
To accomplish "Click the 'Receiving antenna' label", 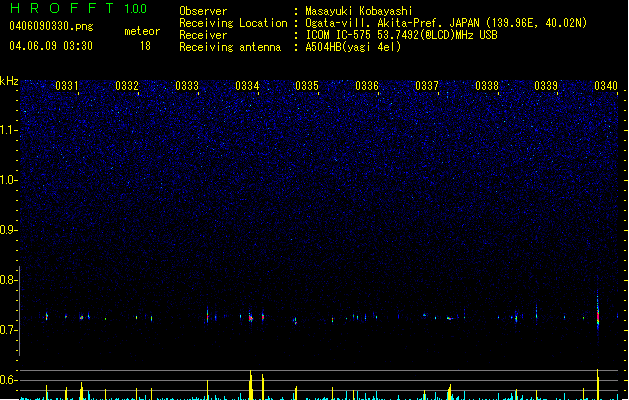I will point(230,47).
